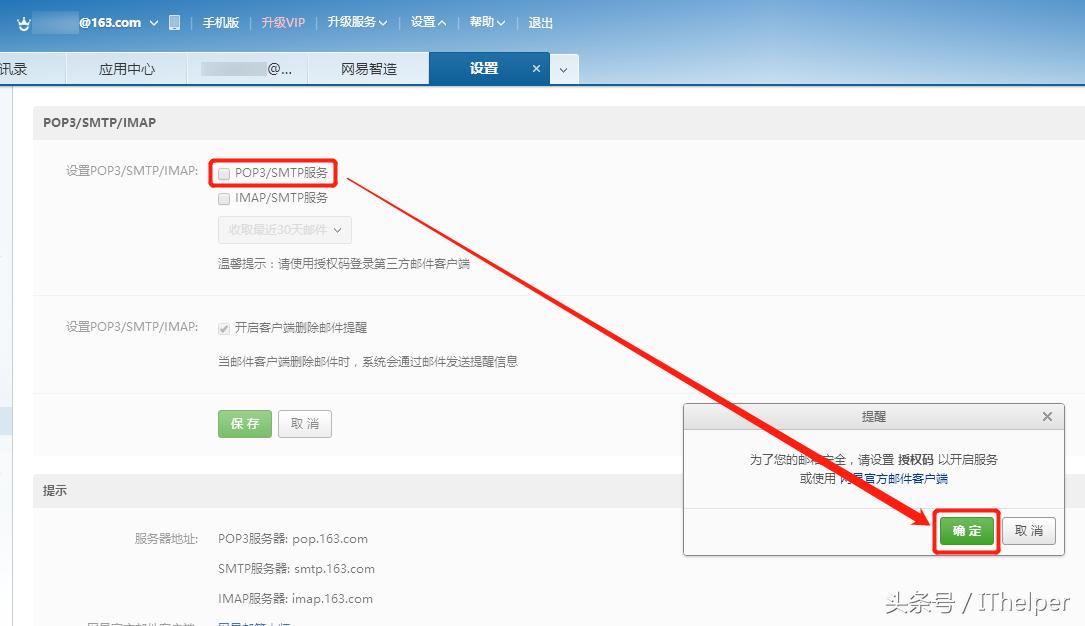Screen dimensions: 1085x626
Task: Close the 设置 tab with its × icon
Action: tap(536, 68)
